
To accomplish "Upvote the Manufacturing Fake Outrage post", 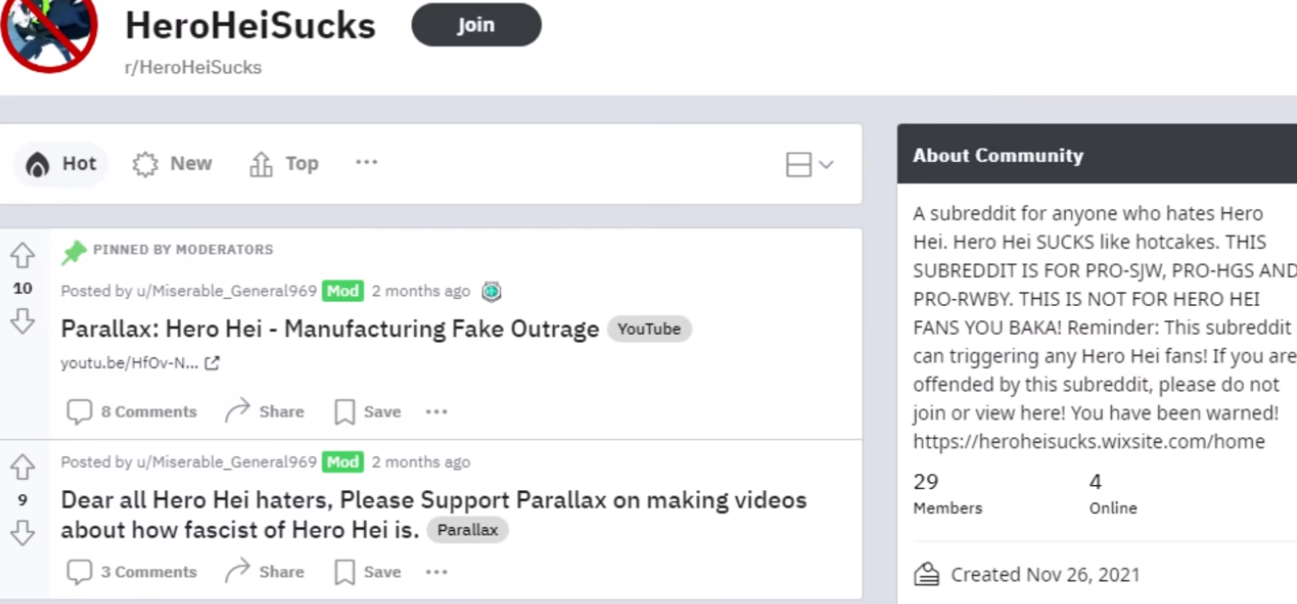I will click(x=23, y=257).
